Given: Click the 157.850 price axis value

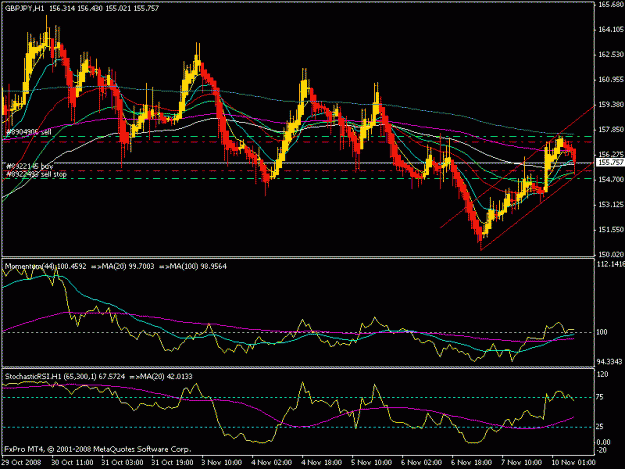Looking at the screenshot, I should click(611, 130).
